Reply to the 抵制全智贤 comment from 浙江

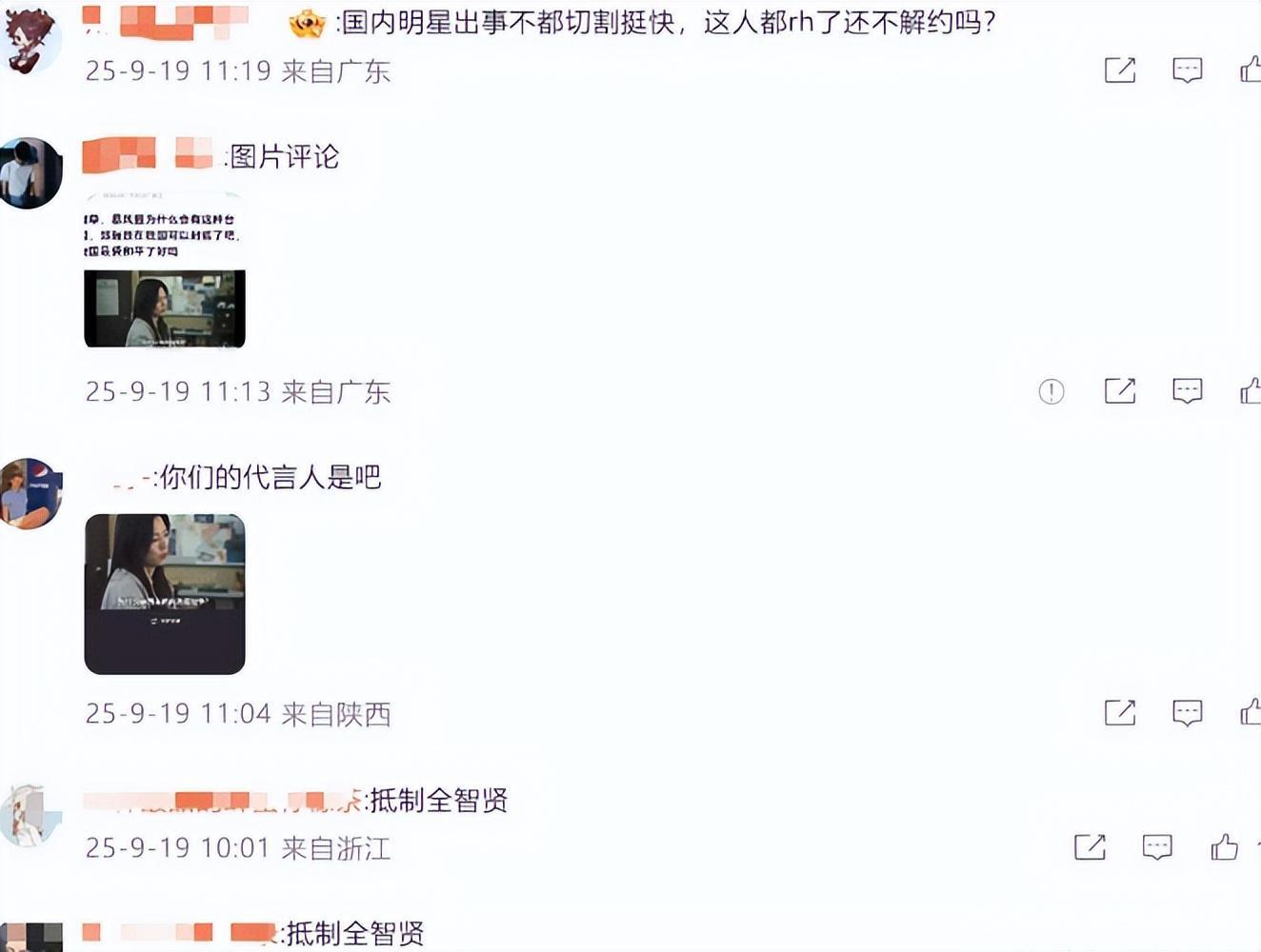[x=1157, y=846]
